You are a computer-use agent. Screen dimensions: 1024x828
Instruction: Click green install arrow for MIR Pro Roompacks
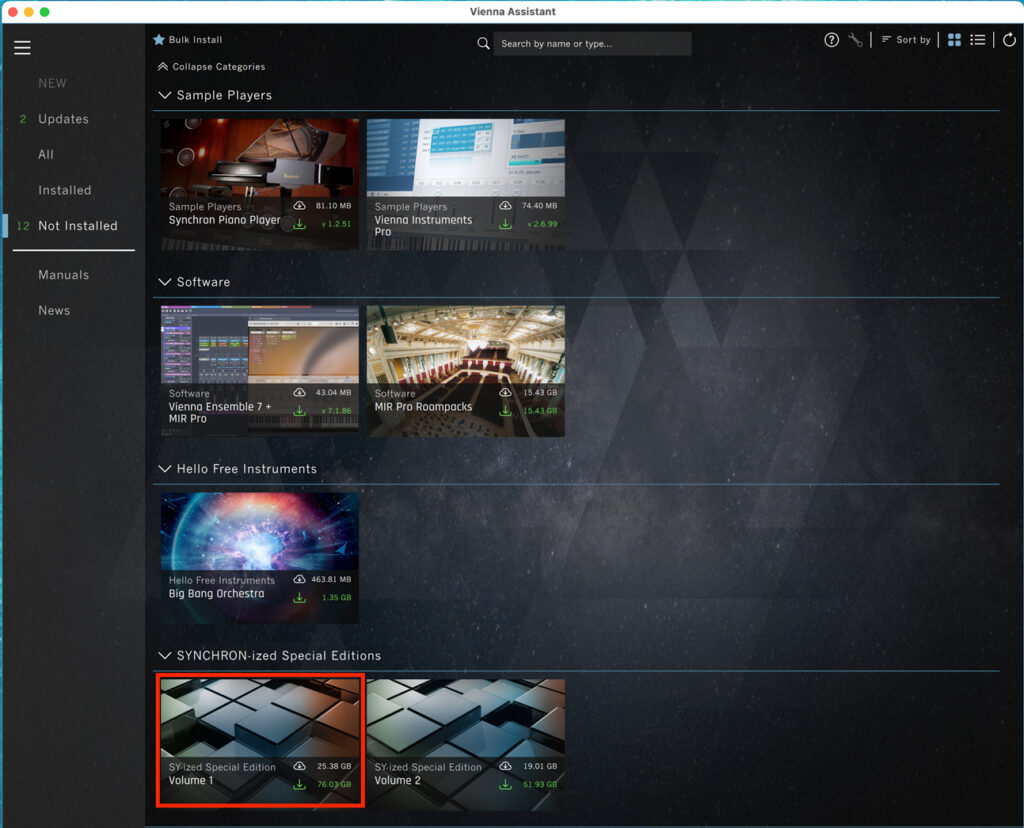(x=505, y=411)
